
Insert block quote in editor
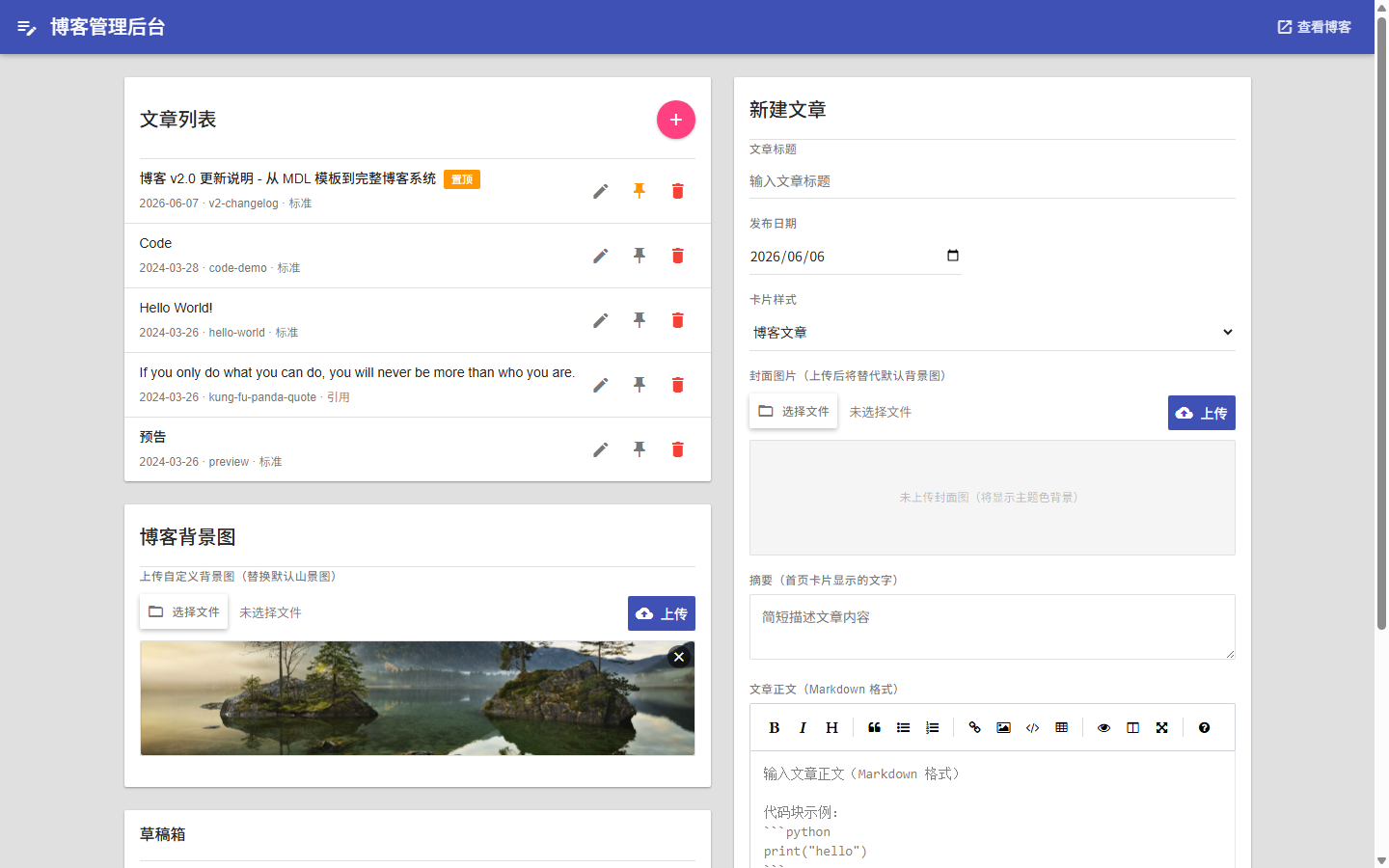tap(874, 728)
